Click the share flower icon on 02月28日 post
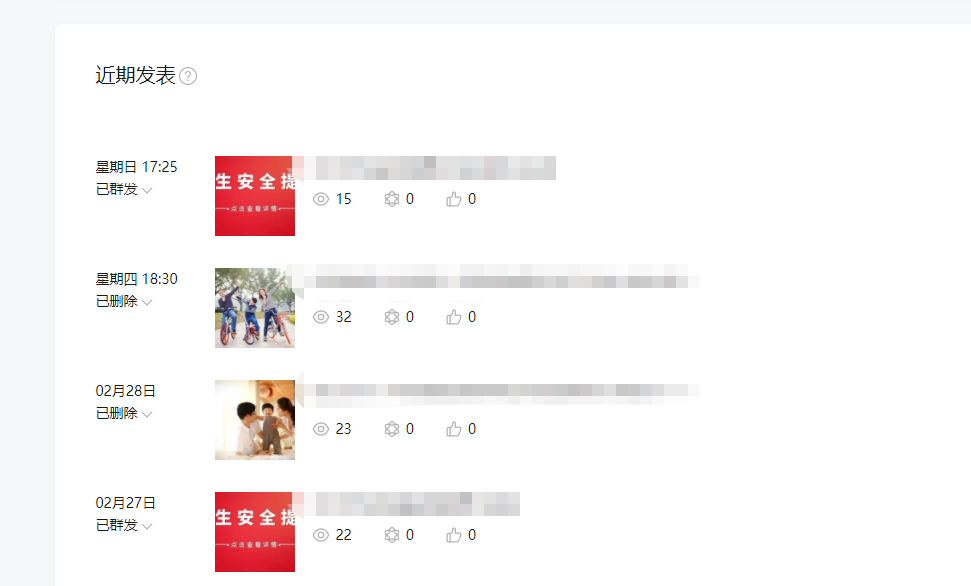 [391, 429]
